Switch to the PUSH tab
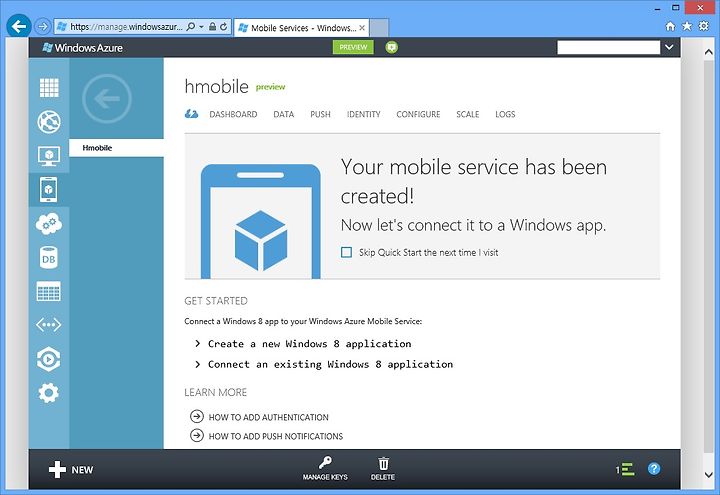720x495 pixels. pos(321,114)
